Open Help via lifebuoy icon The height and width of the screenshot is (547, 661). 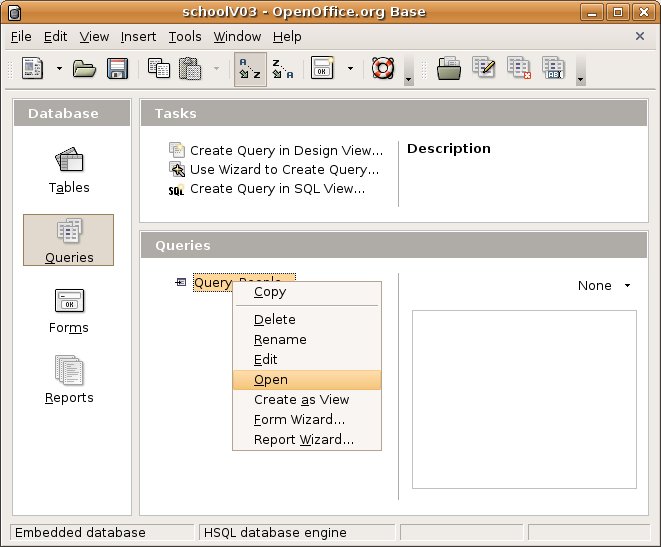(x=383, y=68)
